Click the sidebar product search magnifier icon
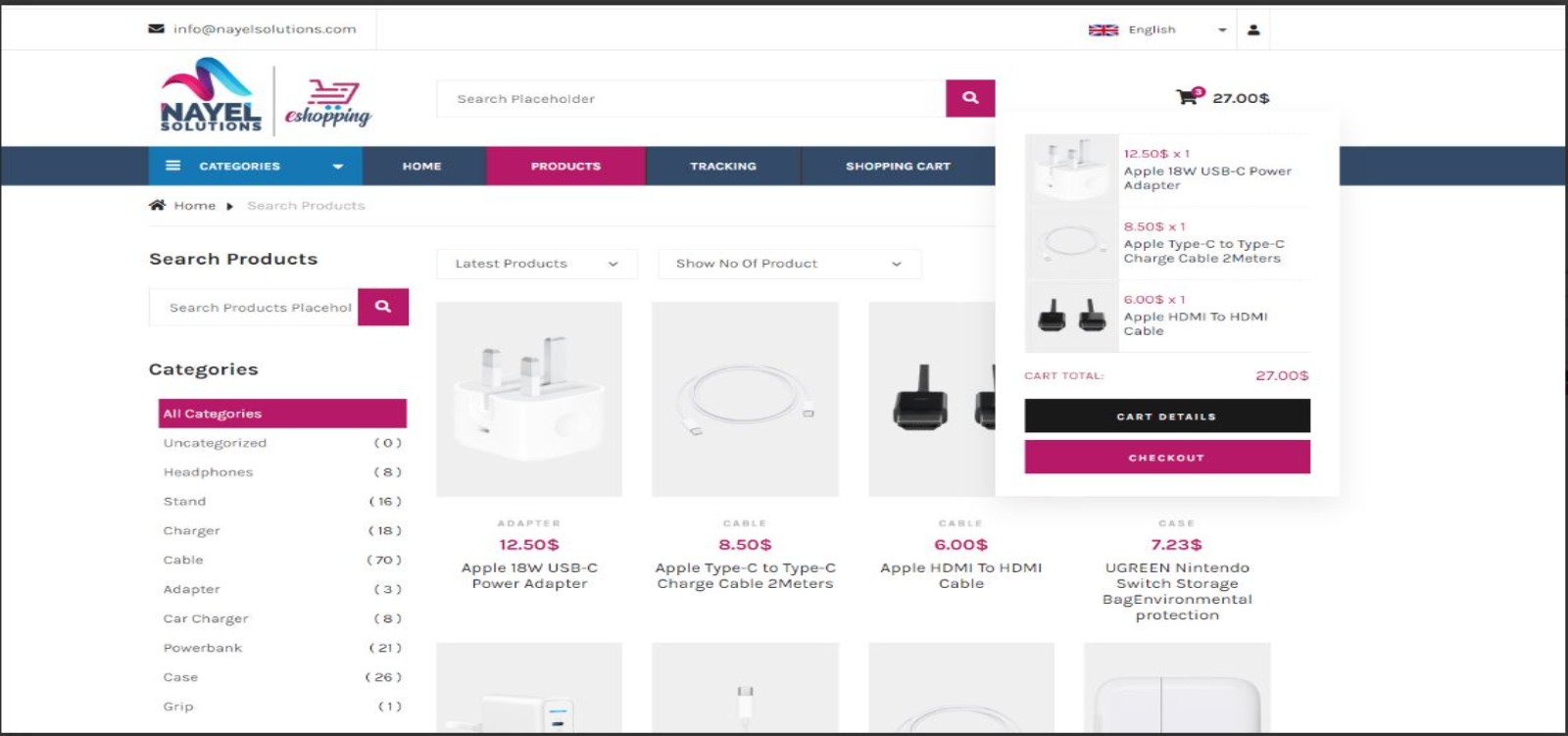The image size is (1568, 736). [383, 307]
